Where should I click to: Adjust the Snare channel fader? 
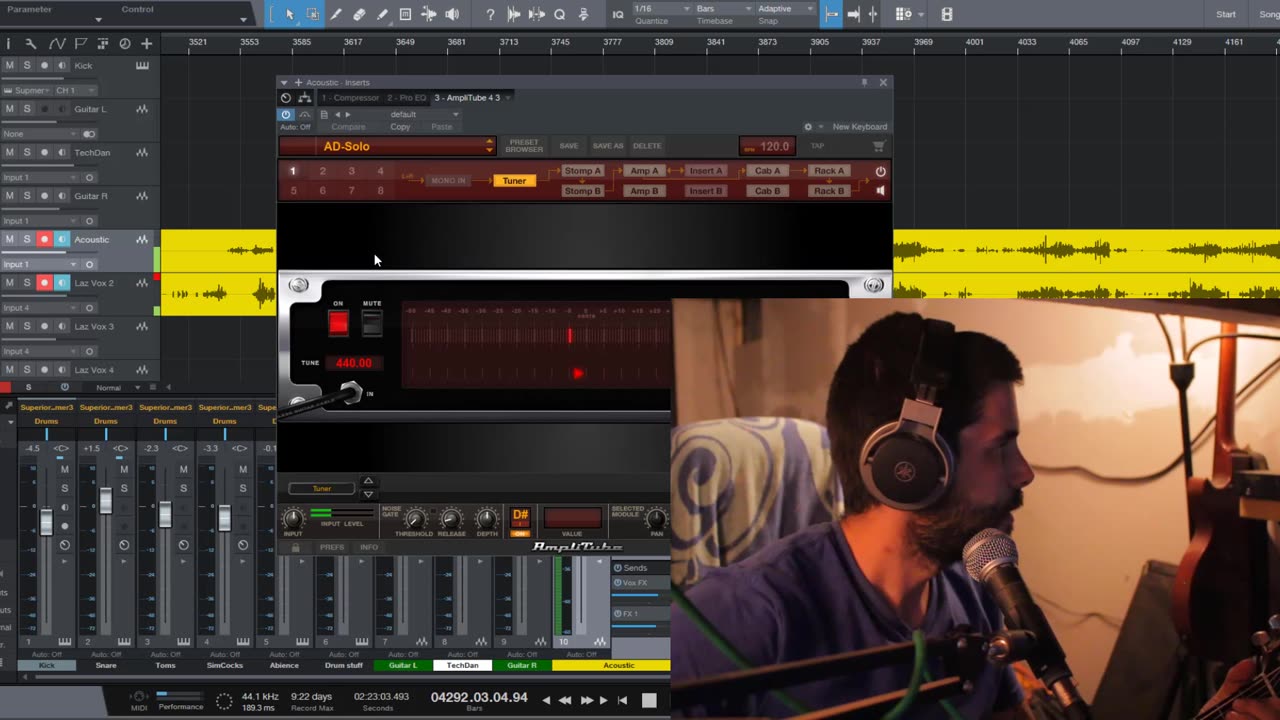coord(105,500)
